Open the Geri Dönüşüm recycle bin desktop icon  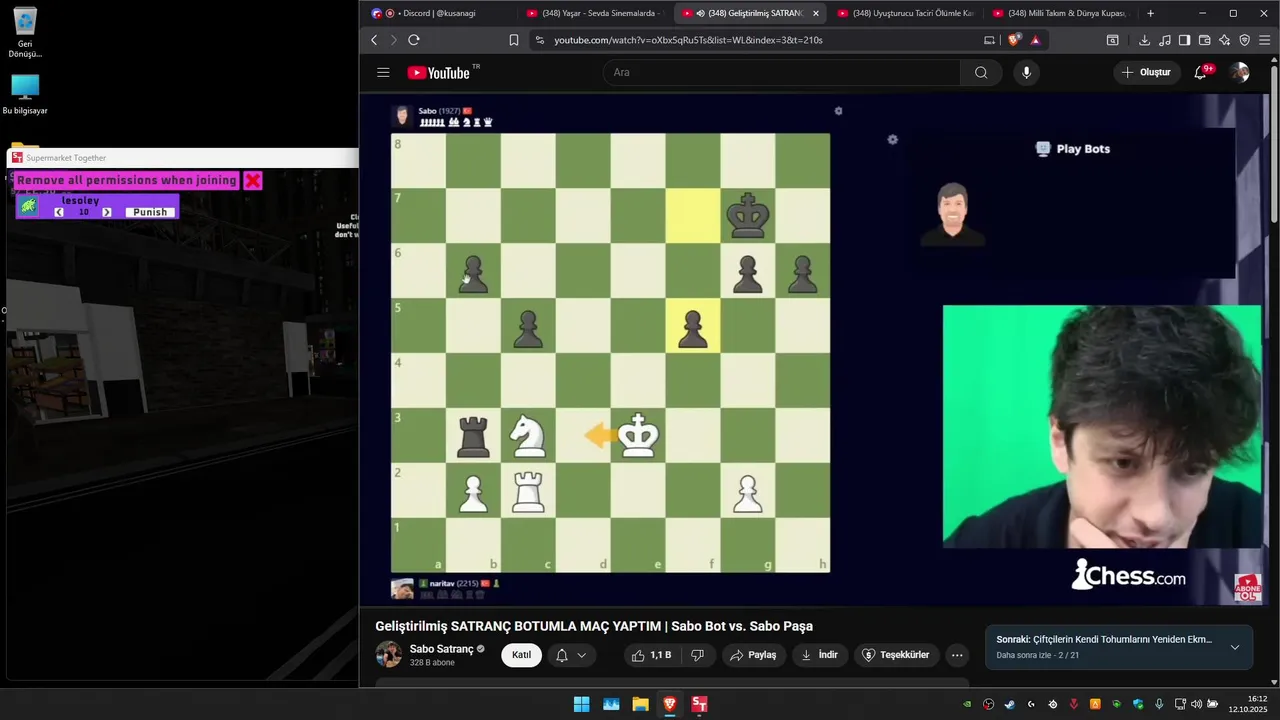point(25,33)
